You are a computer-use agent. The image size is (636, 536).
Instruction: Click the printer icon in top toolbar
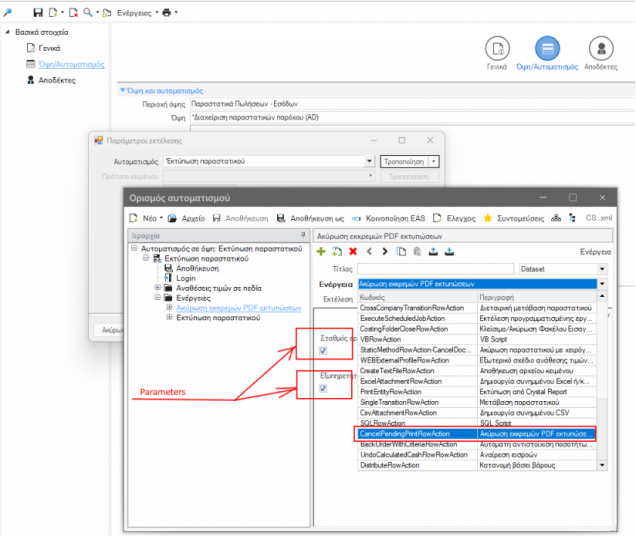[x=167, y=13]
